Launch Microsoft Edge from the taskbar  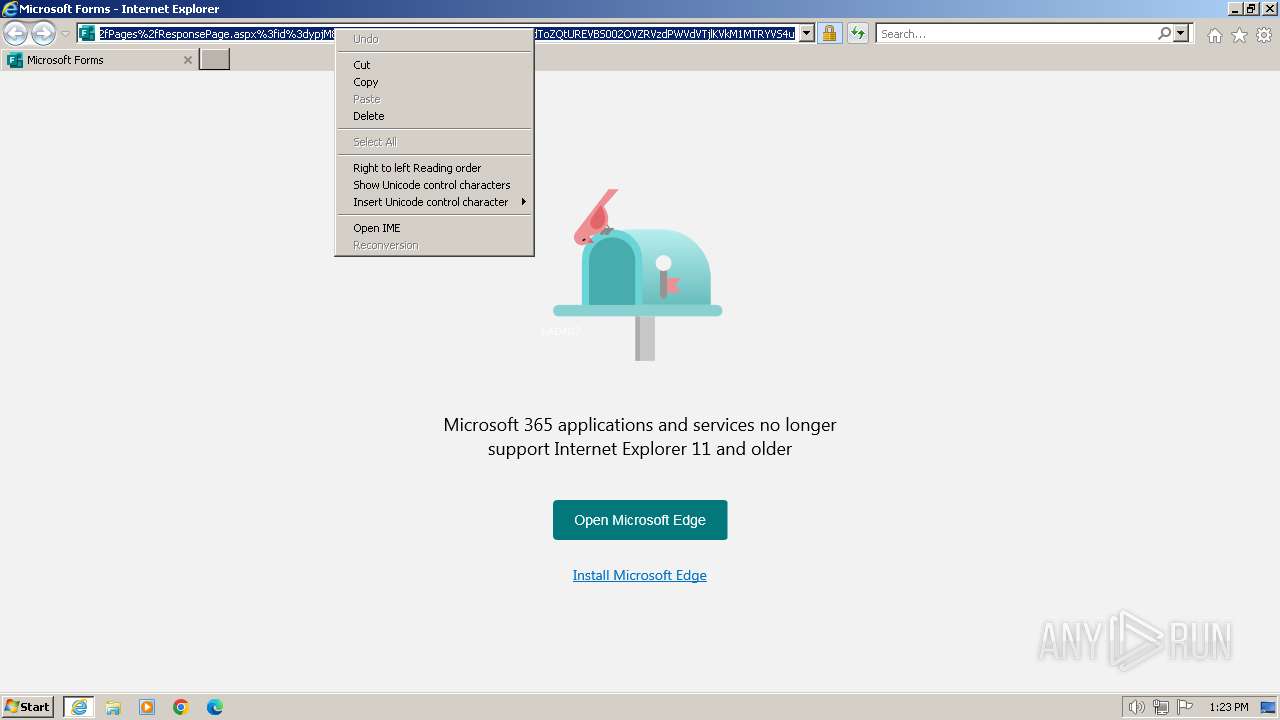(215, 707)
